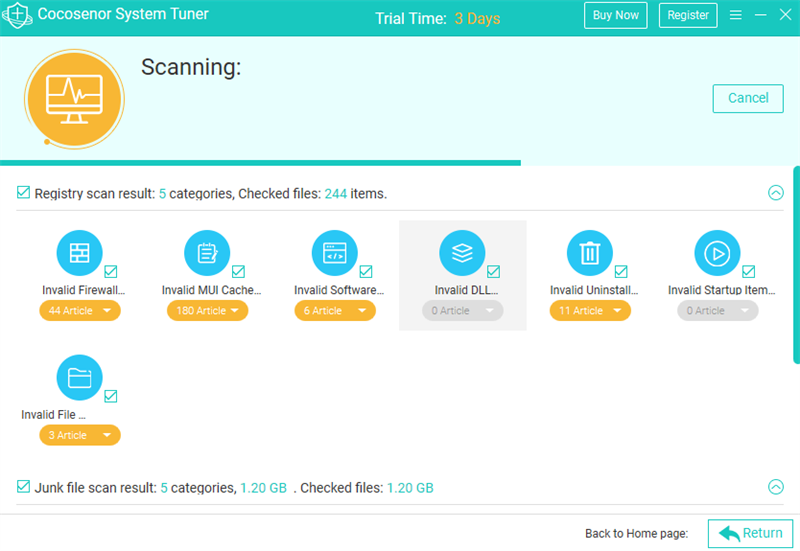Viewport: 800px width, 551px height.
Task: Click the Invalid DLL... label
Action: [466, 290]
